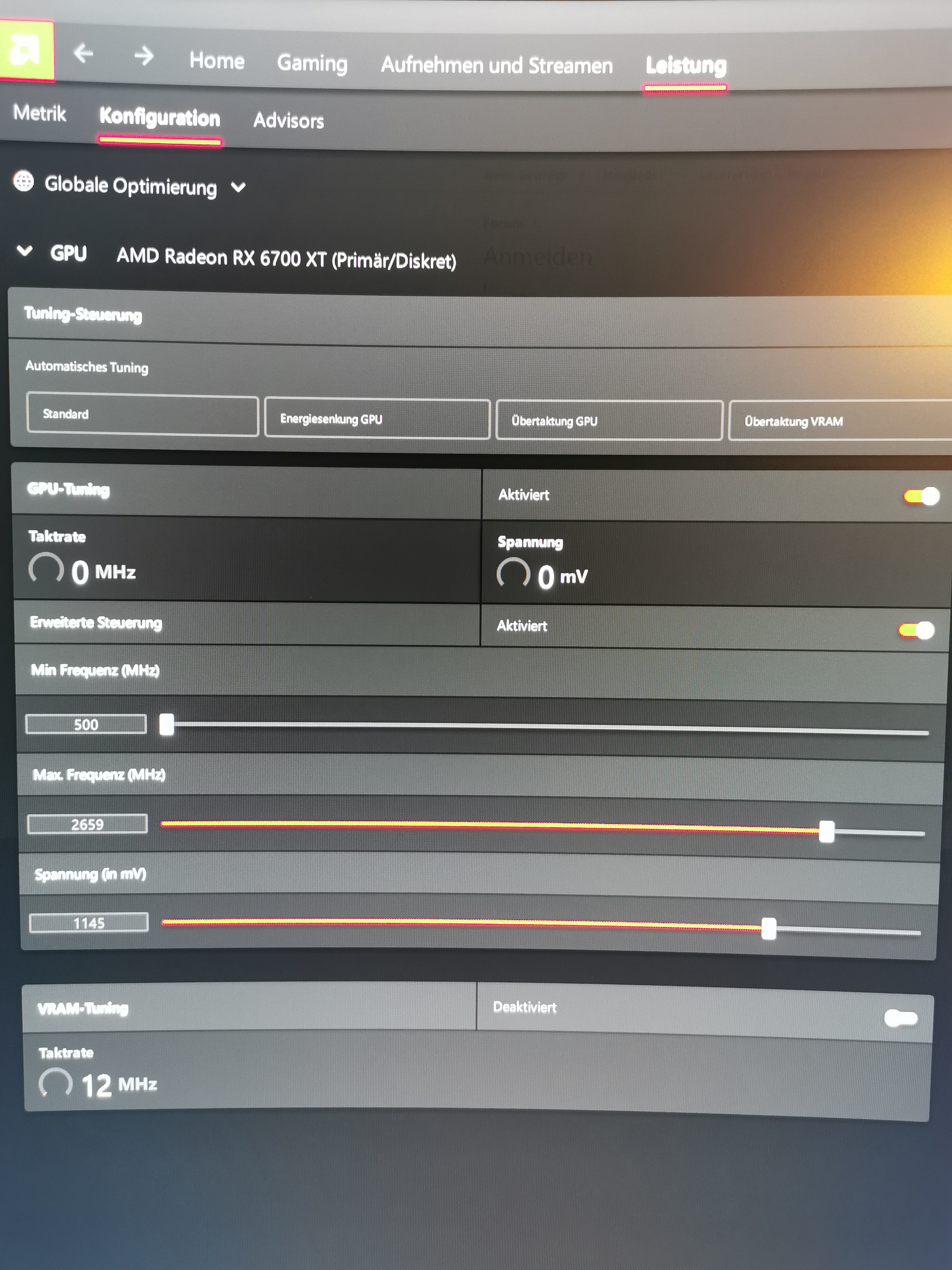This screenshot has height=1270, width=952.
Task: Enable the VRAM-Tuning toggle
Action: coord(901,1018)
